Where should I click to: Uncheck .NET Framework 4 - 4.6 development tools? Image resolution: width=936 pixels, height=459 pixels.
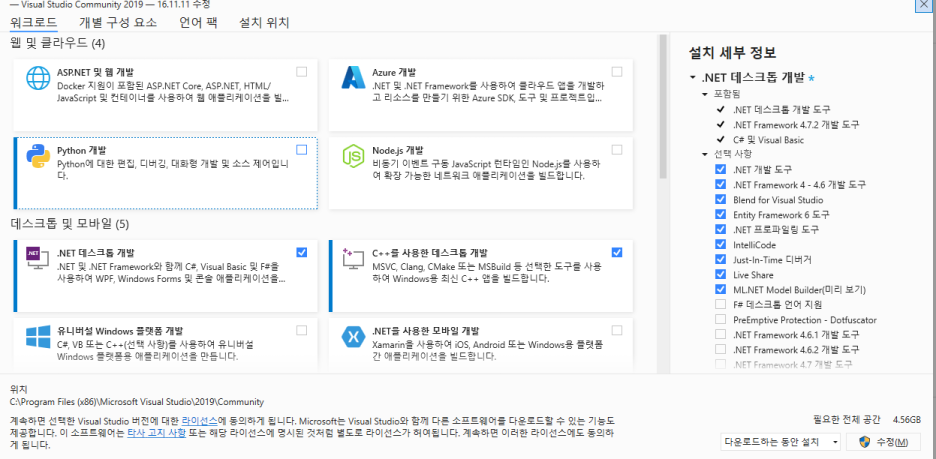coord(721,184)
